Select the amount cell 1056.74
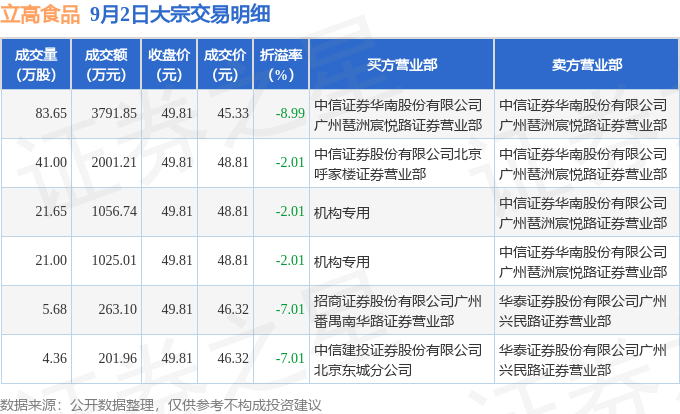 (x=114, y=212)
